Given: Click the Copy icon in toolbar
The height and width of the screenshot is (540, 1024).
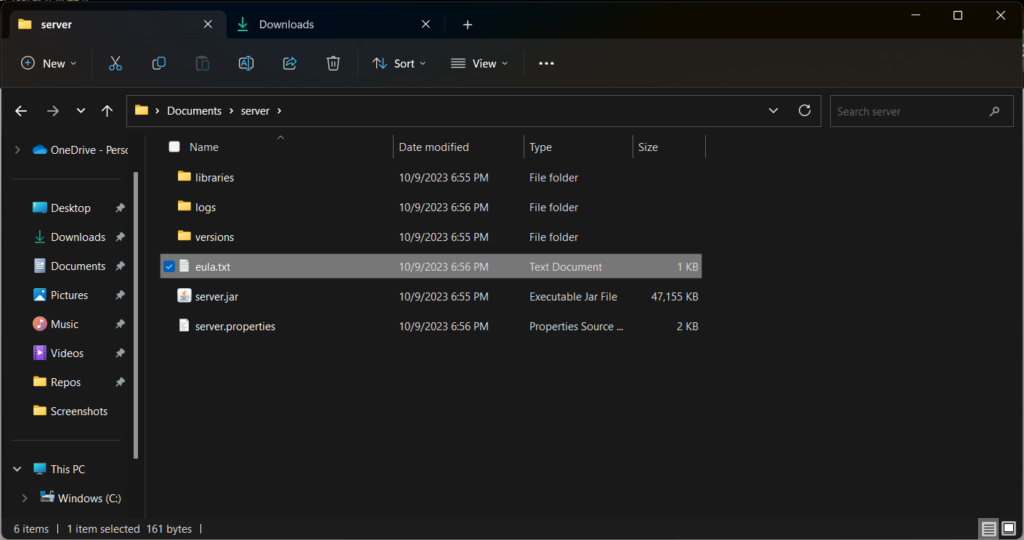Looking at the screenshot, I should pos(159,63).
